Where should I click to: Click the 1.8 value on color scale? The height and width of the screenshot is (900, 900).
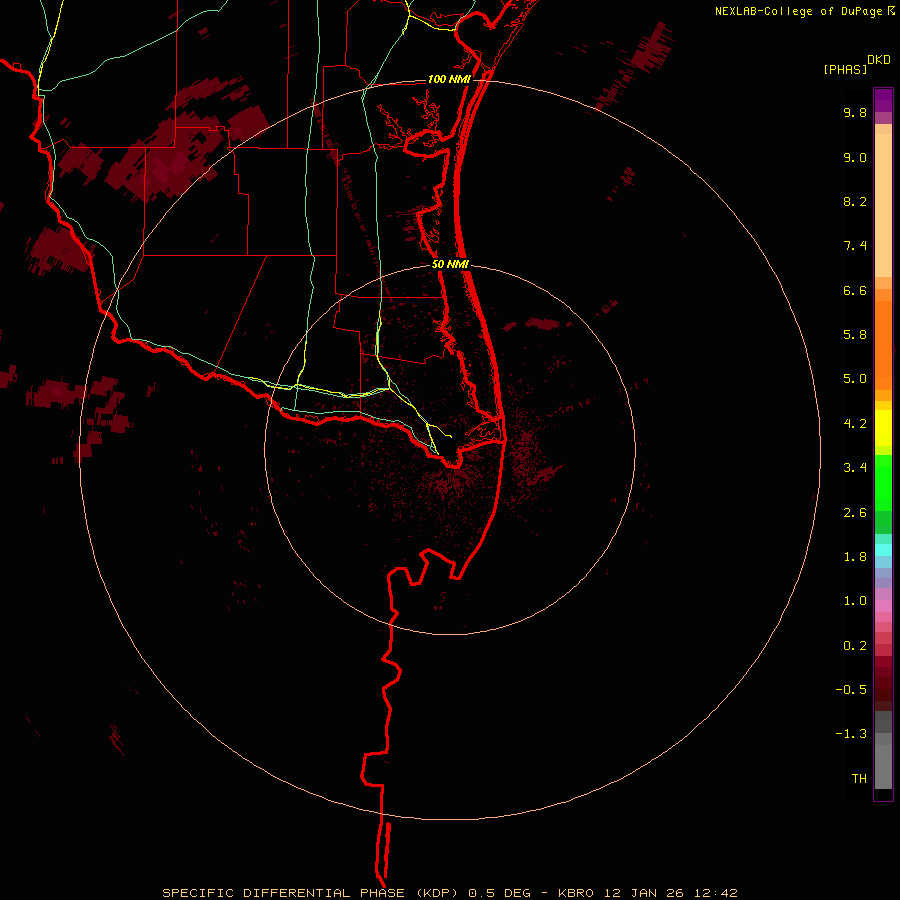(855, 557)
